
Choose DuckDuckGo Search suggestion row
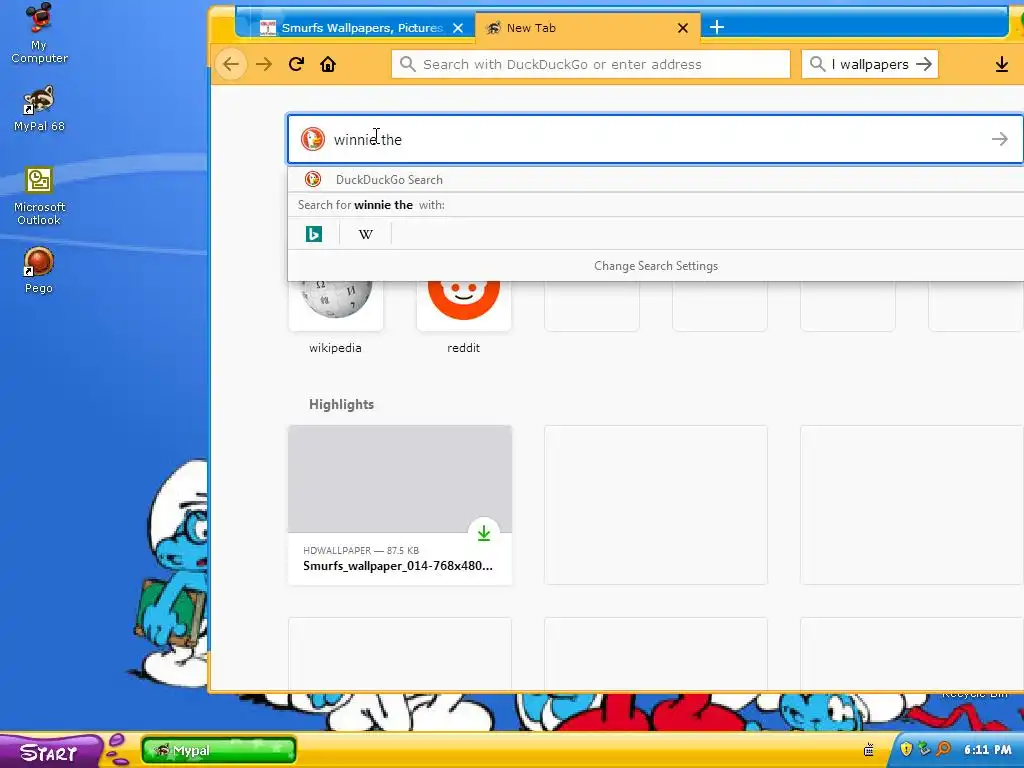click(656, 179)
